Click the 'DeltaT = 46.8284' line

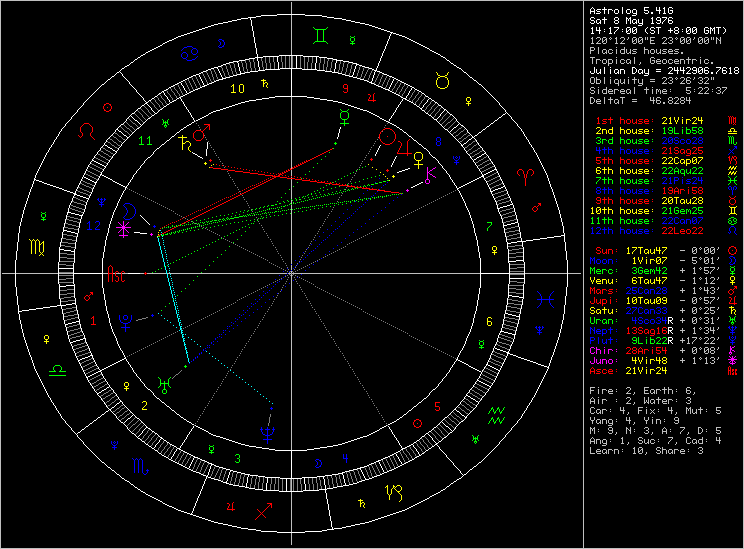[x=640, y=101]
